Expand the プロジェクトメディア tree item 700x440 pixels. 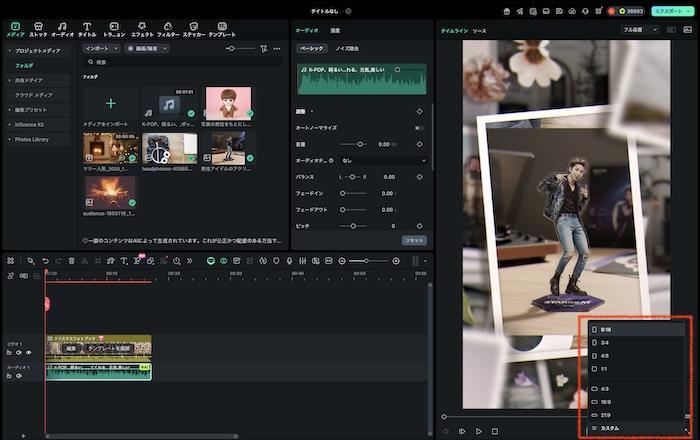tap(9, 51)
